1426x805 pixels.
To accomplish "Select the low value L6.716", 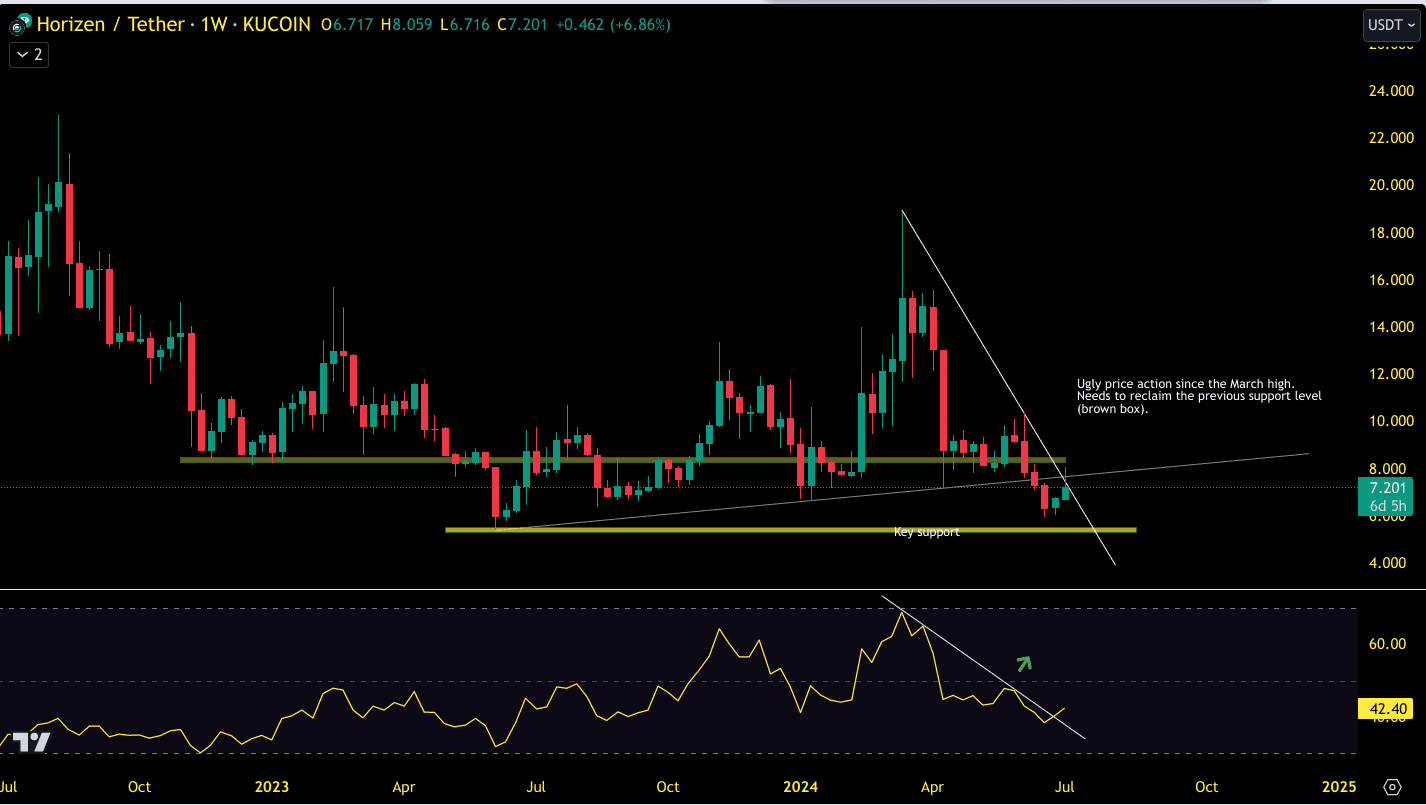I will coord(465,24).
